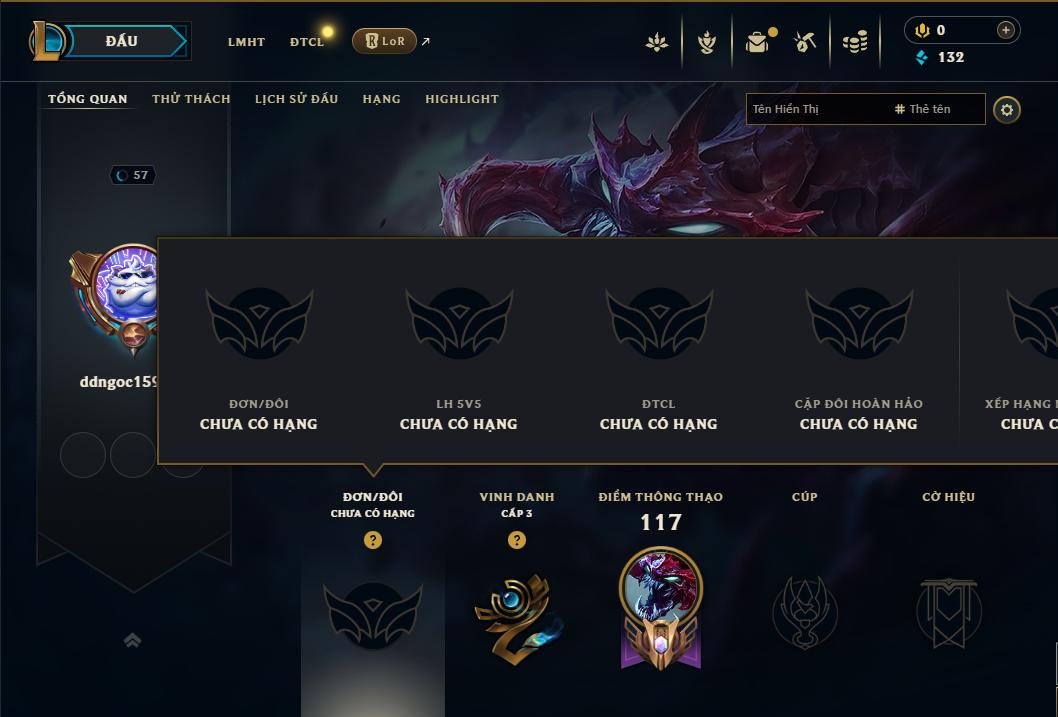
Task: Click the Clash trophy icon in top bar
Action: pos(706,42)
